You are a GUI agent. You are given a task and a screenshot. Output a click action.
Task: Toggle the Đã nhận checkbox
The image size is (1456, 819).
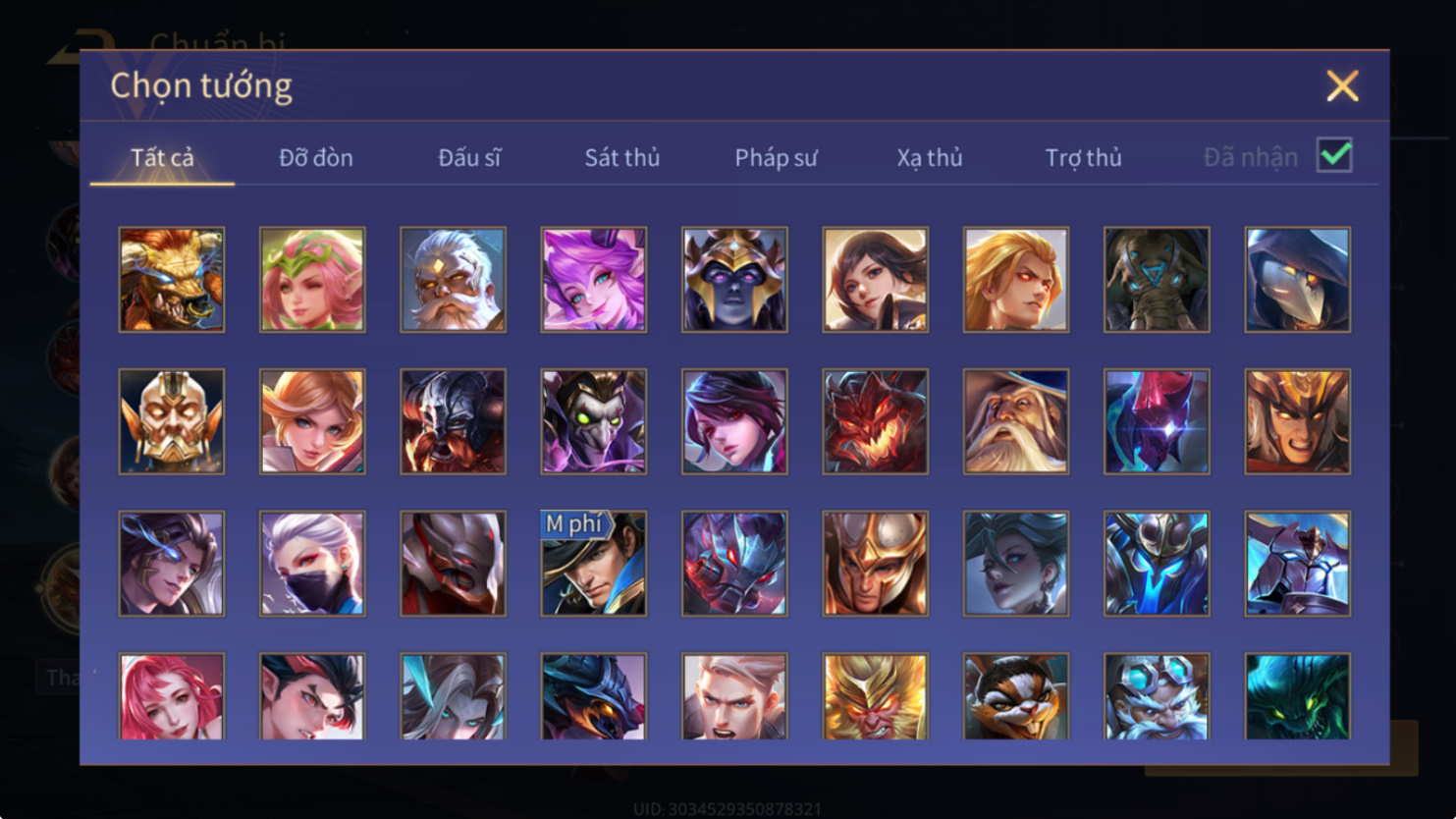1334,156
